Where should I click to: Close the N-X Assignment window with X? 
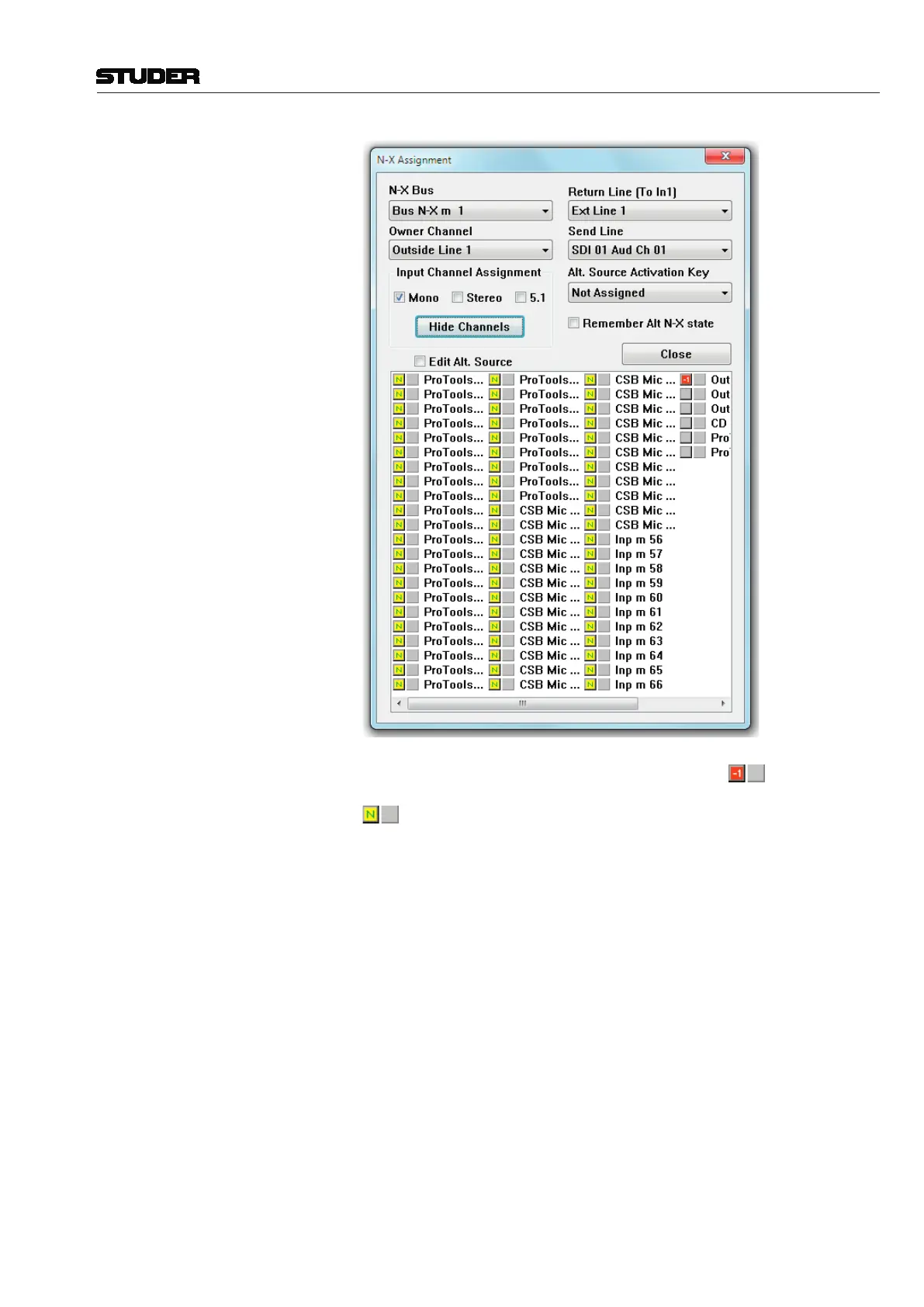point(725,156)
